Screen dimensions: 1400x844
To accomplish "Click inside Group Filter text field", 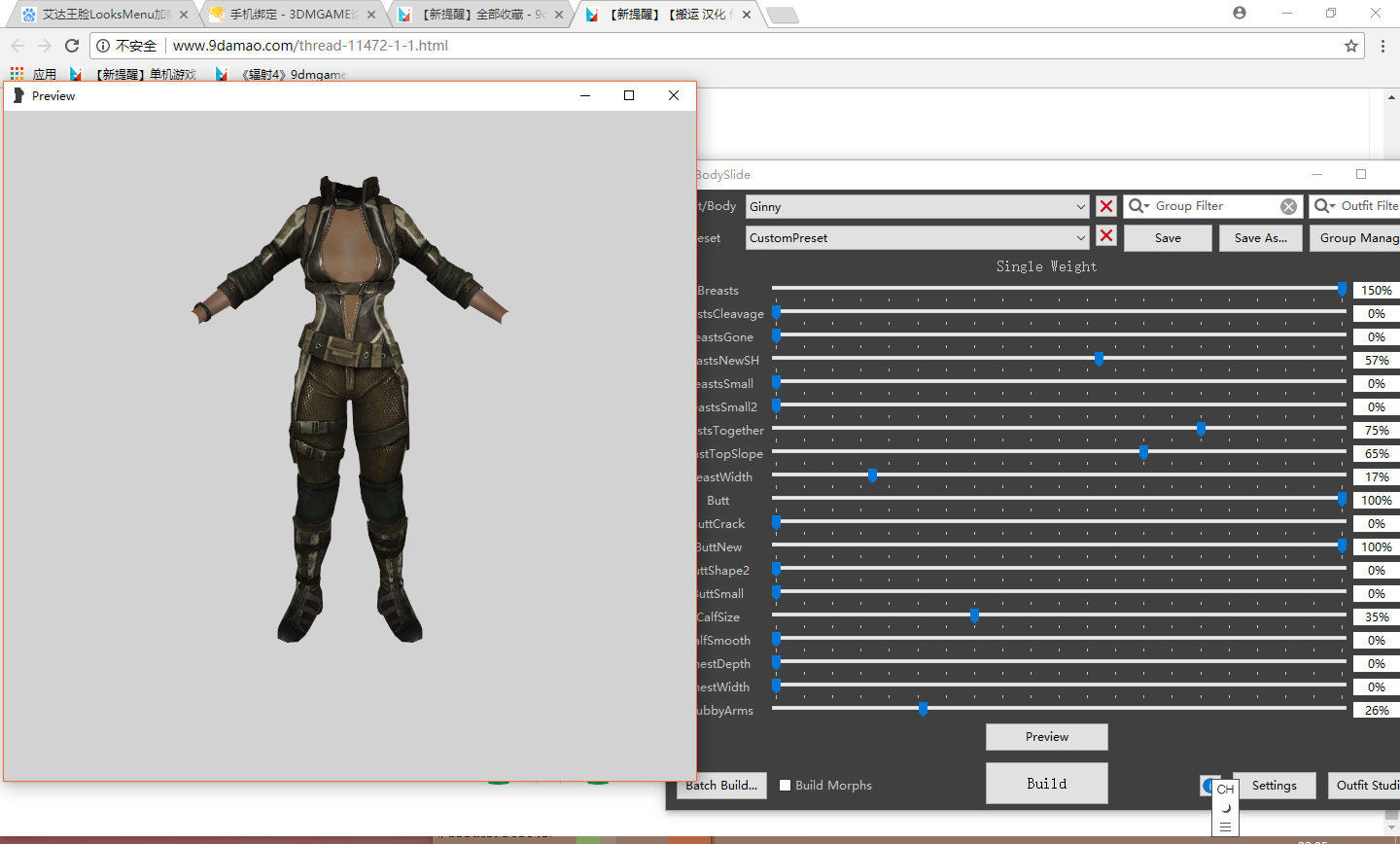I will pyautogui.click(x=1215, y=206).
